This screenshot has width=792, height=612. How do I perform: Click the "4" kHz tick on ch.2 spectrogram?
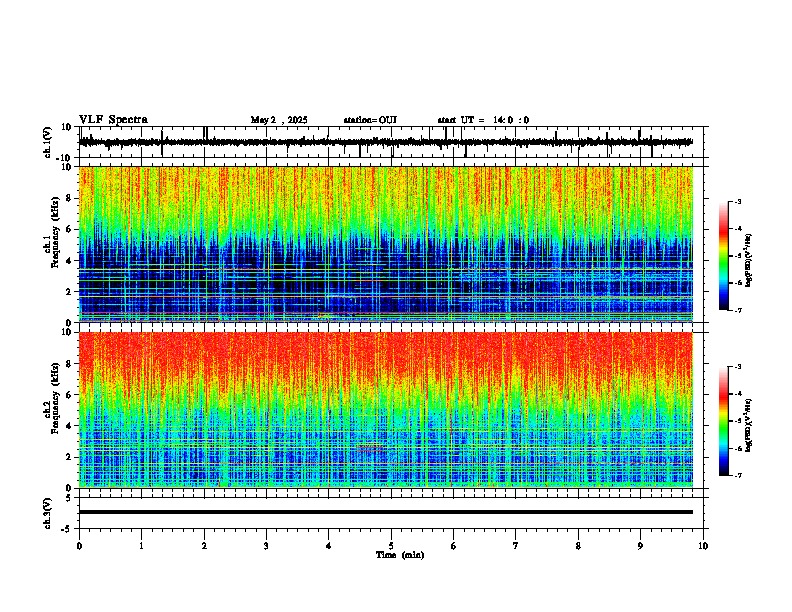tap(70, 426)
